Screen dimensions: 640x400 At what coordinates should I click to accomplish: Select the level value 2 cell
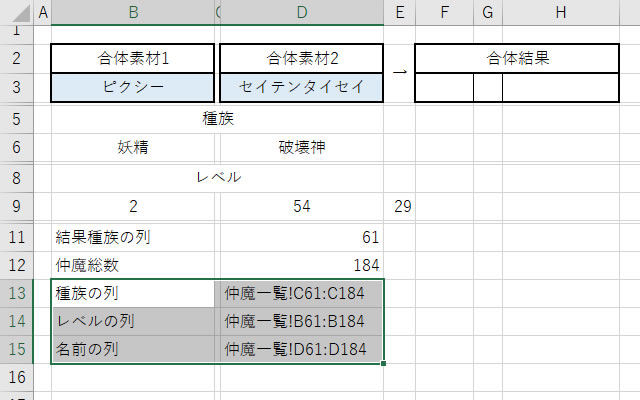pos(133,206)
